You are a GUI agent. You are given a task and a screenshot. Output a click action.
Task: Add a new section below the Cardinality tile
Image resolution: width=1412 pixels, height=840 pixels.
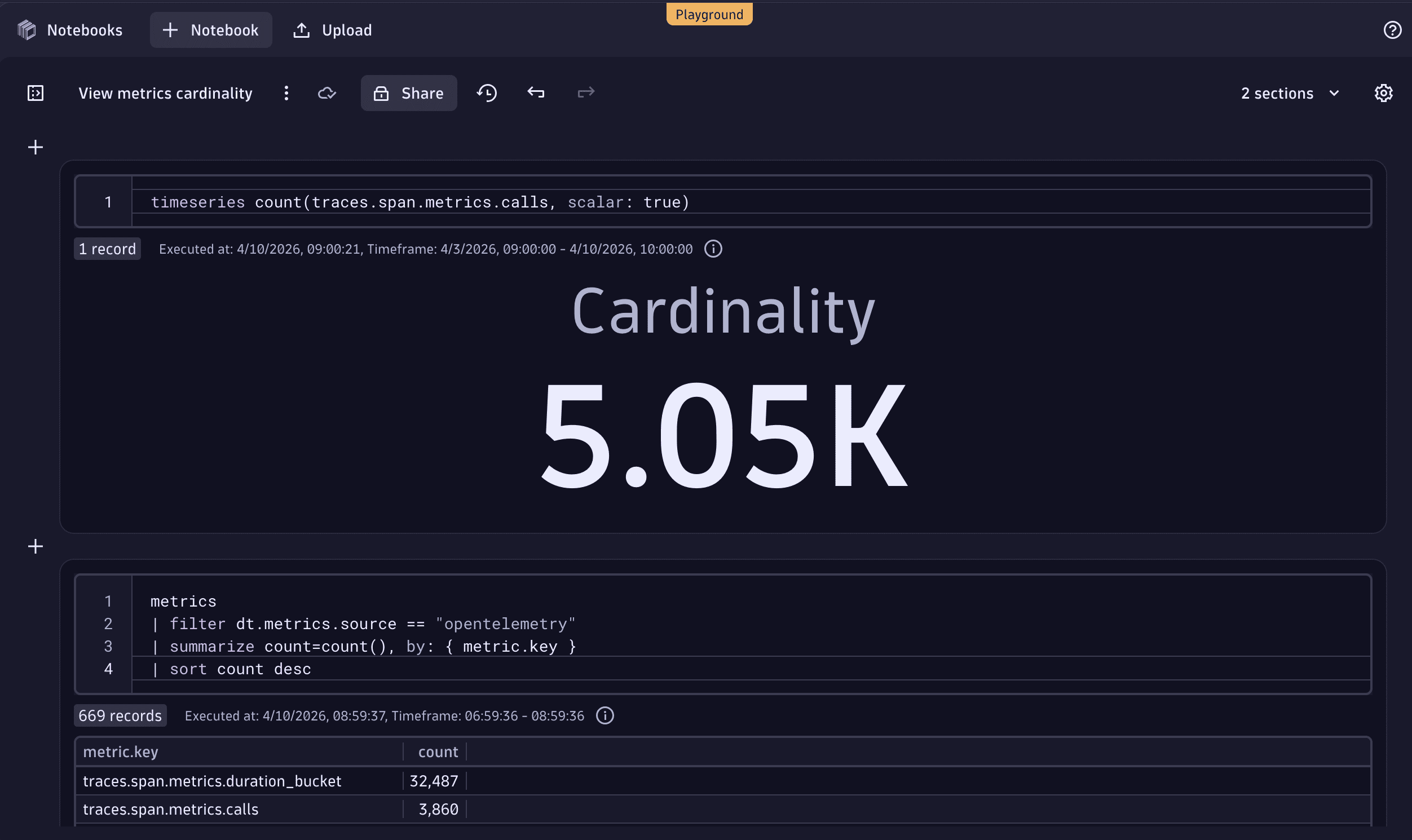34,546
